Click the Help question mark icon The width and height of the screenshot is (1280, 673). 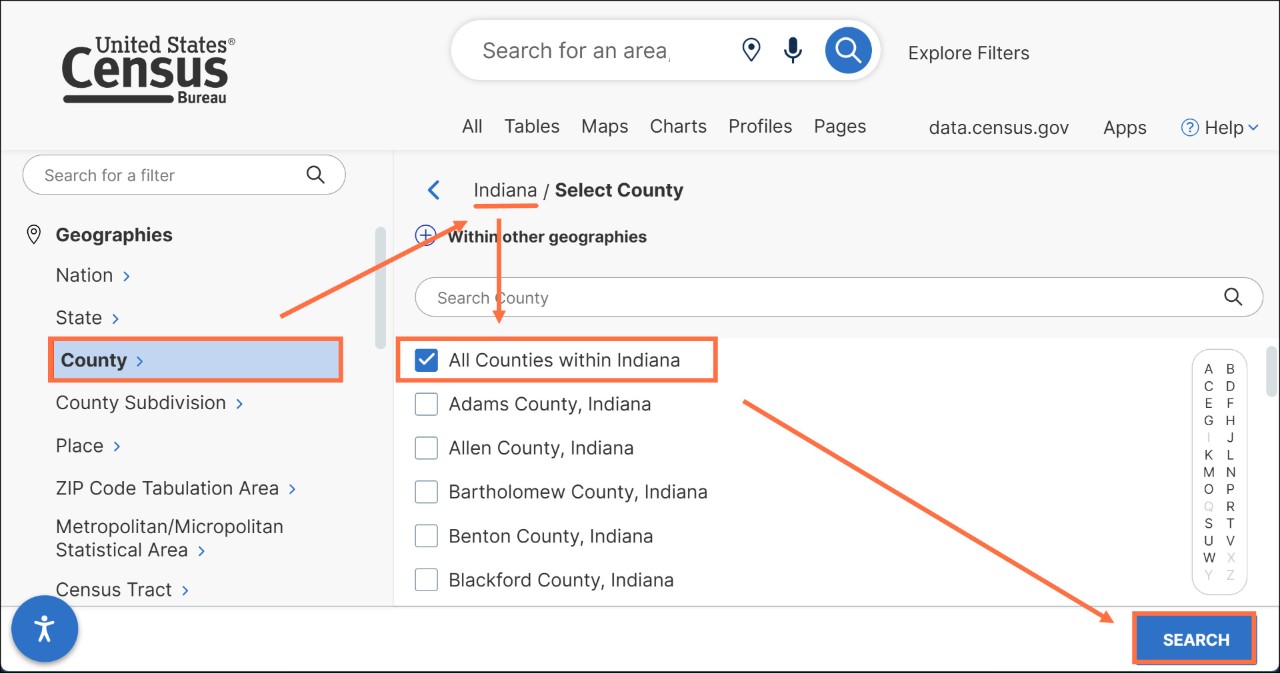pyautogui.click(x=1189, y=127)
